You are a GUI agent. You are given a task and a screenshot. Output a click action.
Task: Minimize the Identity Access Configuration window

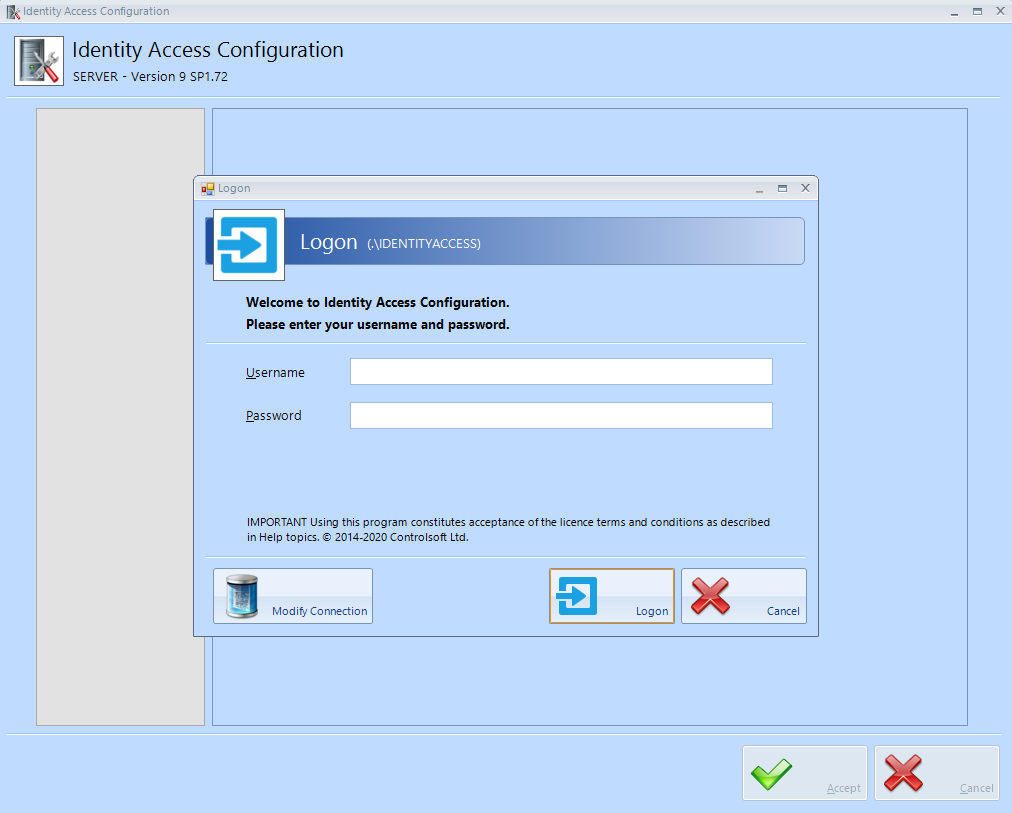tap(955, 13)
